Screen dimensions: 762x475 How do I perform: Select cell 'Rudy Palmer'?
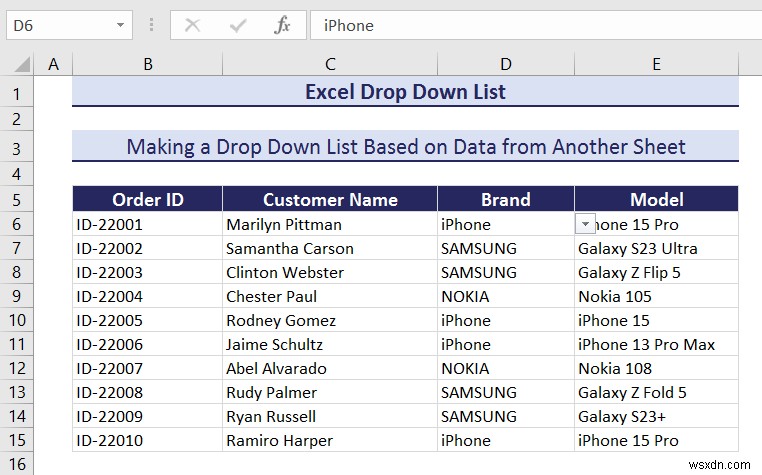pos(330,392)
